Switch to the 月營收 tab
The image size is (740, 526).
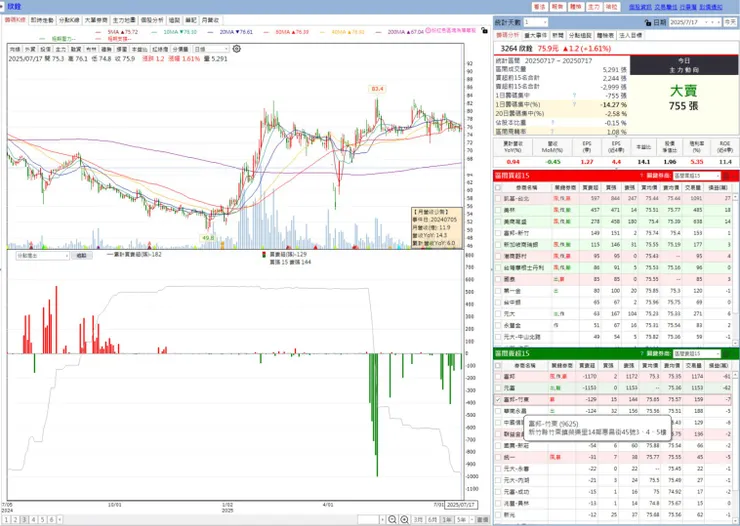[210, 20]
